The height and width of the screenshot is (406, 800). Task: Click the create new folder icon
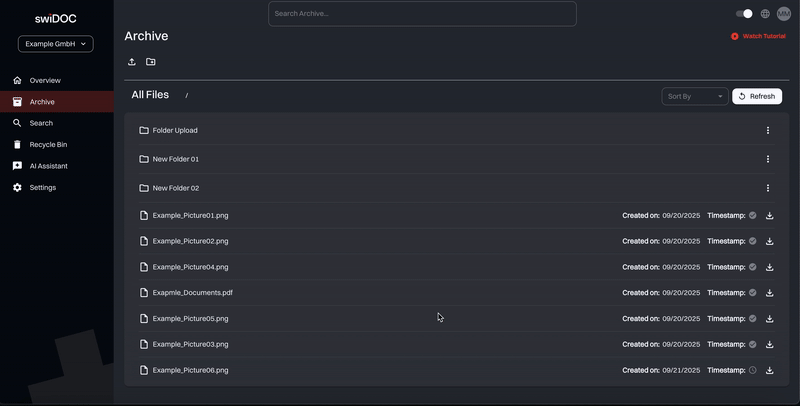[x=151, y=62]
